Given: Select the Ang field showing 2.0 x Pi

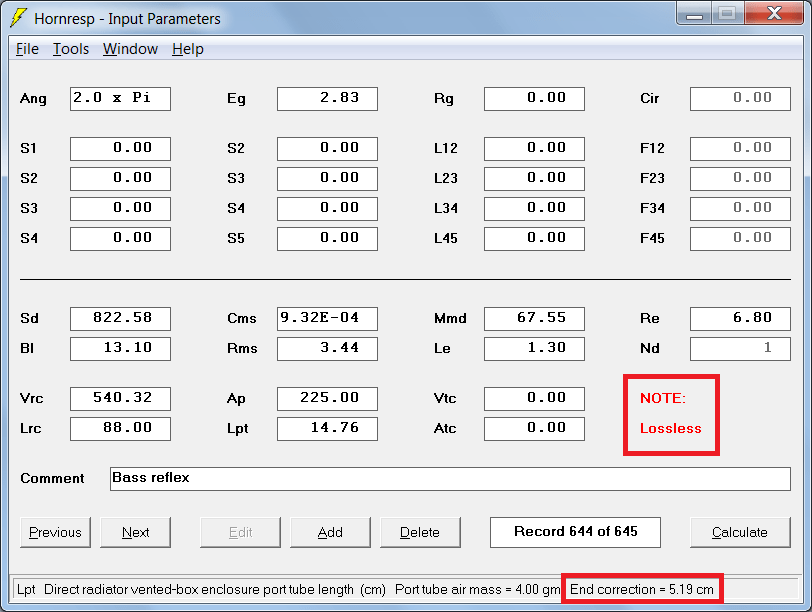Looking at the screenshot, I should point(120,99).
